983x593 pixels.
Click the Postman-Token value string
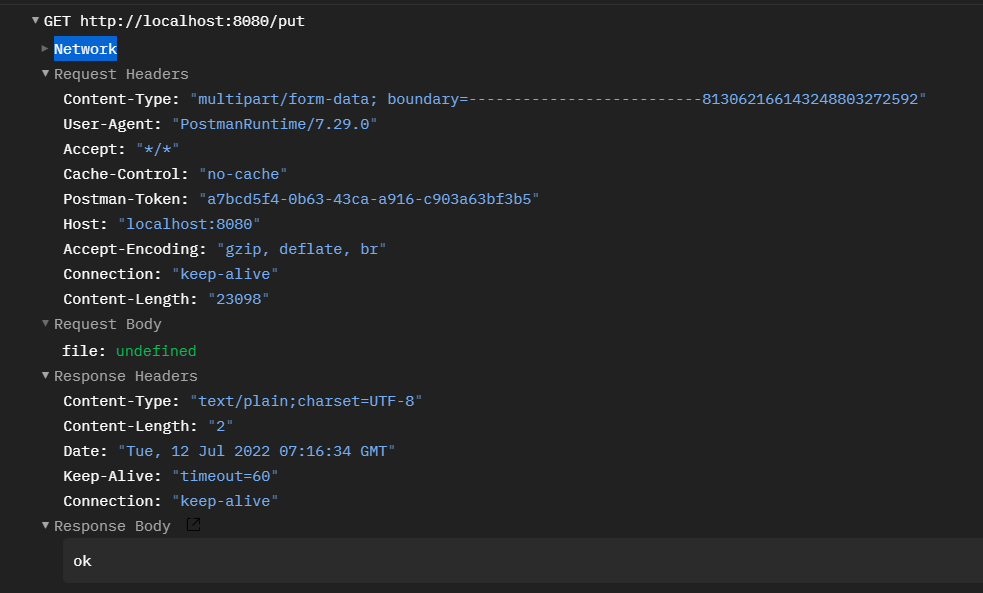tap(368, 199)
